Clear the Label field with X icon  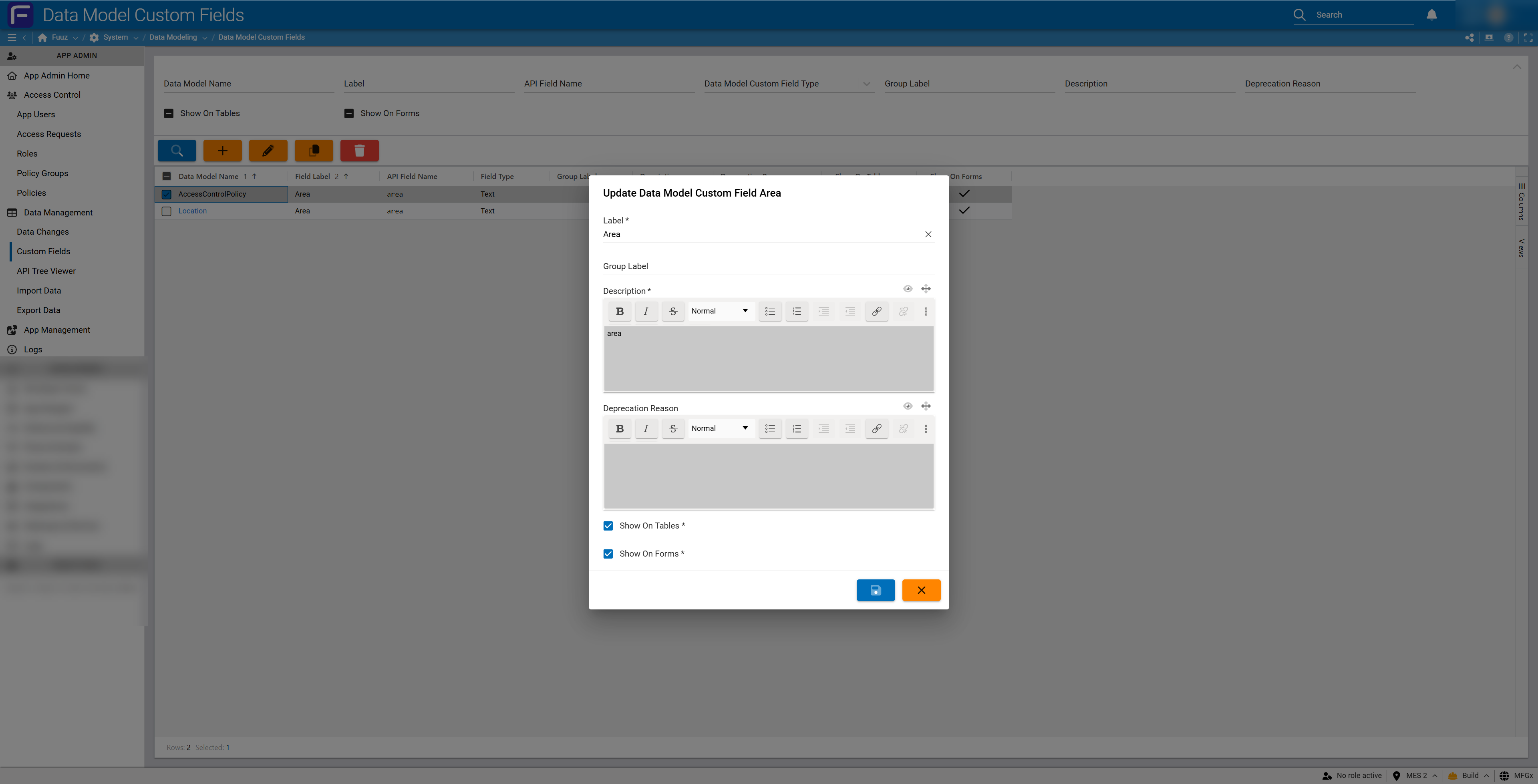928,234
